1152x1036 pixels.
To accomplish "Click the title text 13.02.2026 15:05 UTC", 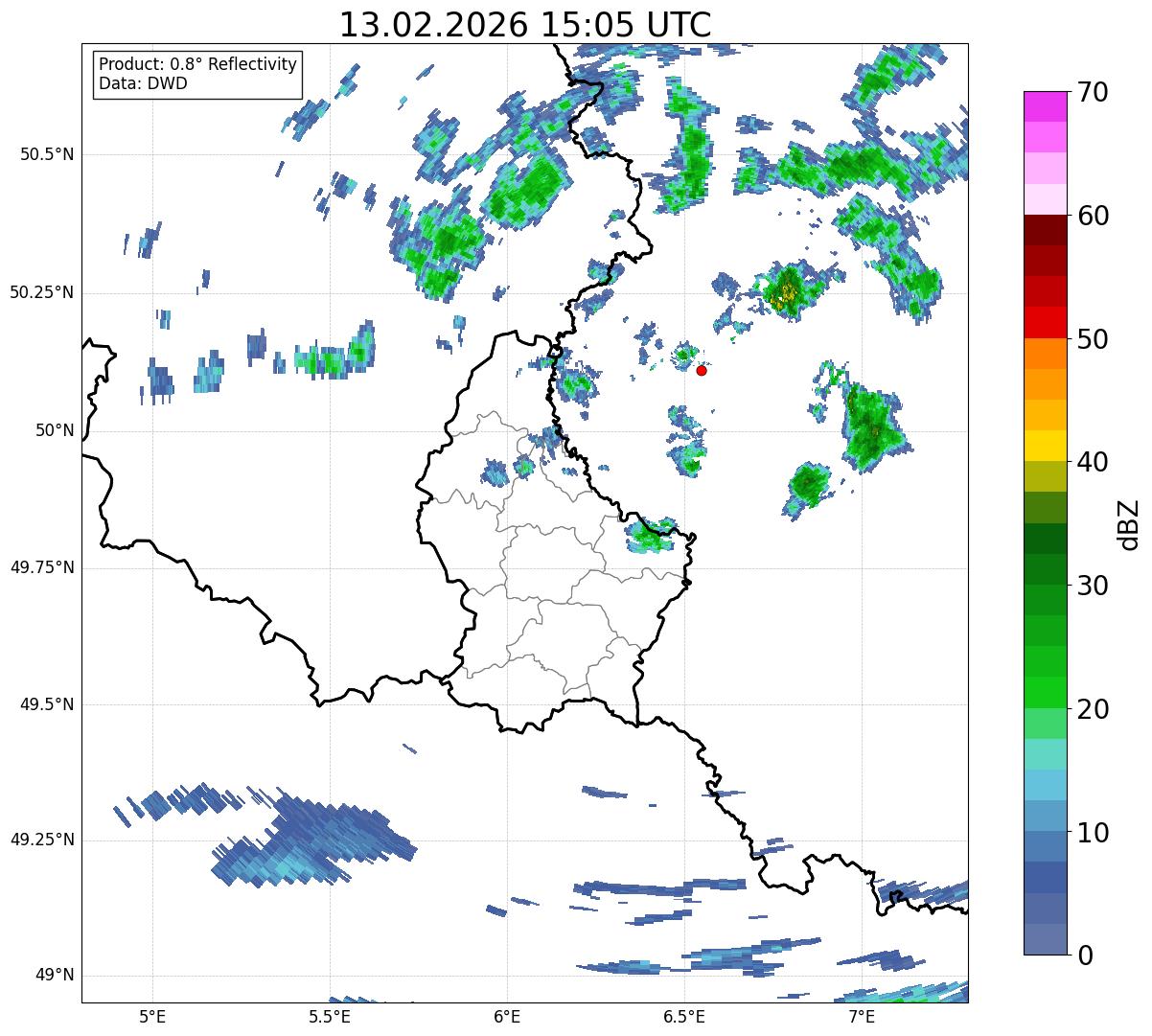I will (x=525, y=25).
